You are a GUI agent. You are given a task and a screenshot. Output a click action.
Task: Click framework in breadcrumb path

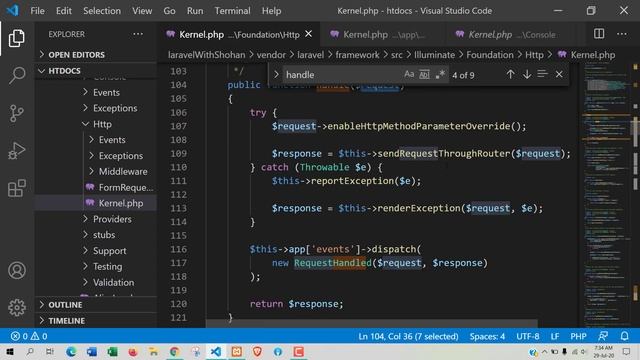point(357,55)
